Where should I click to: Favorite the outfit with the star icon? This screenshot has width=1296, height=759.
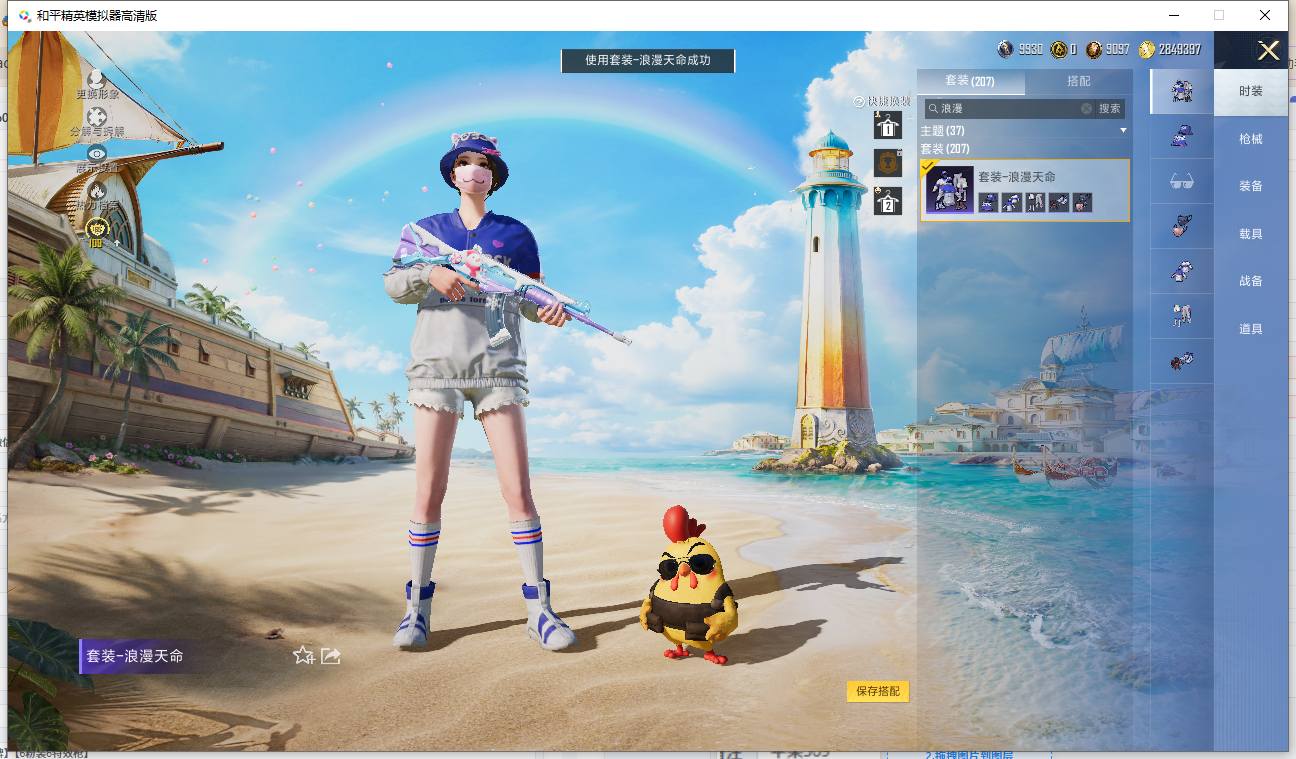[x=304, y=656]
